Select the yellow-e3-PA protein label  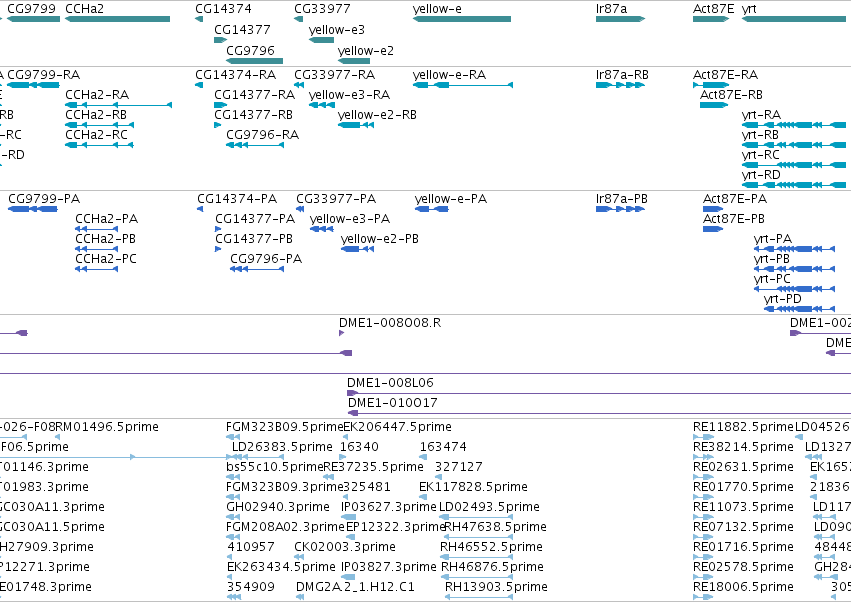(350, 219)
